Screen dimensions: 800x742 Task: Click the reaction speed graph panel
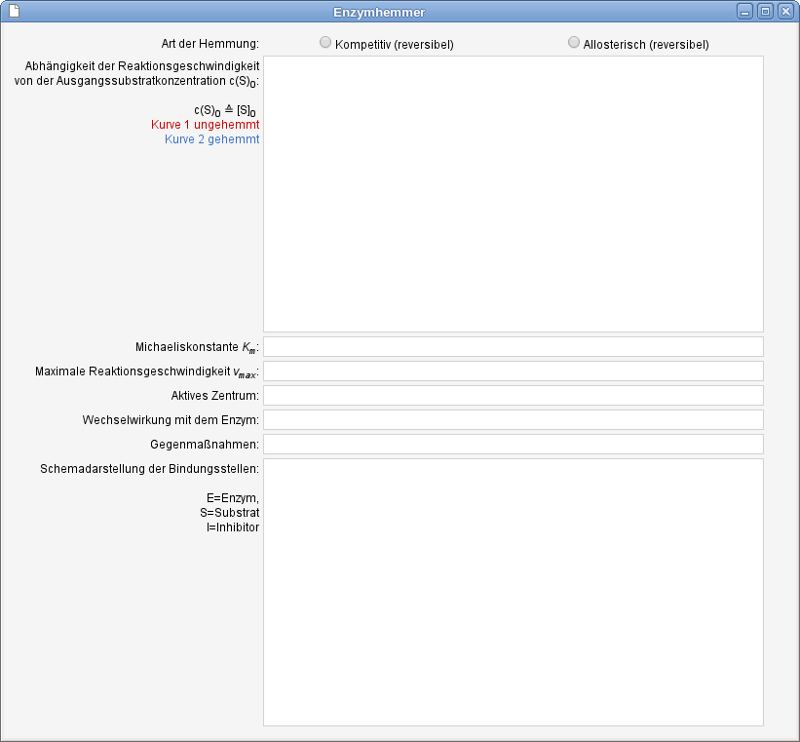(x=513, y=194)
